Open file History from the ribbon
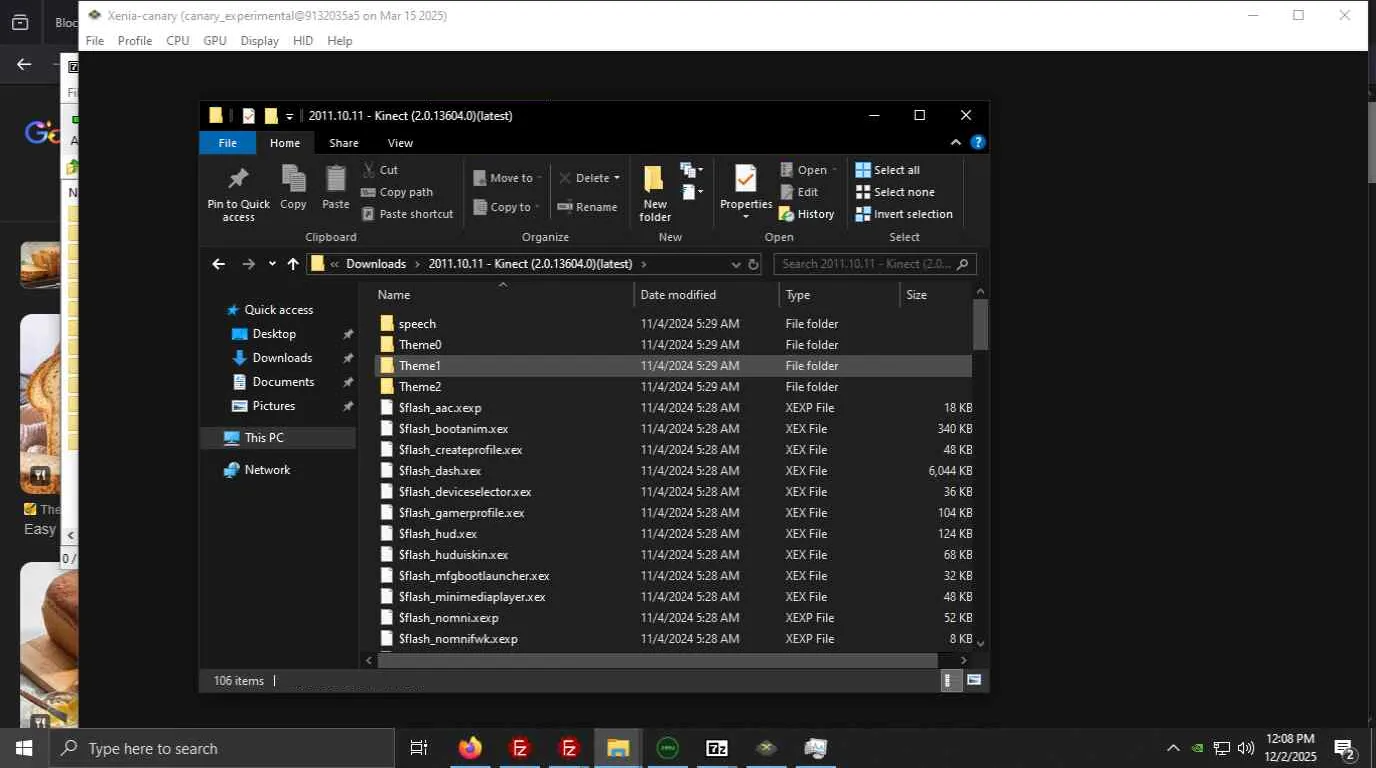 pyautogui.click(x=807, y=214)
